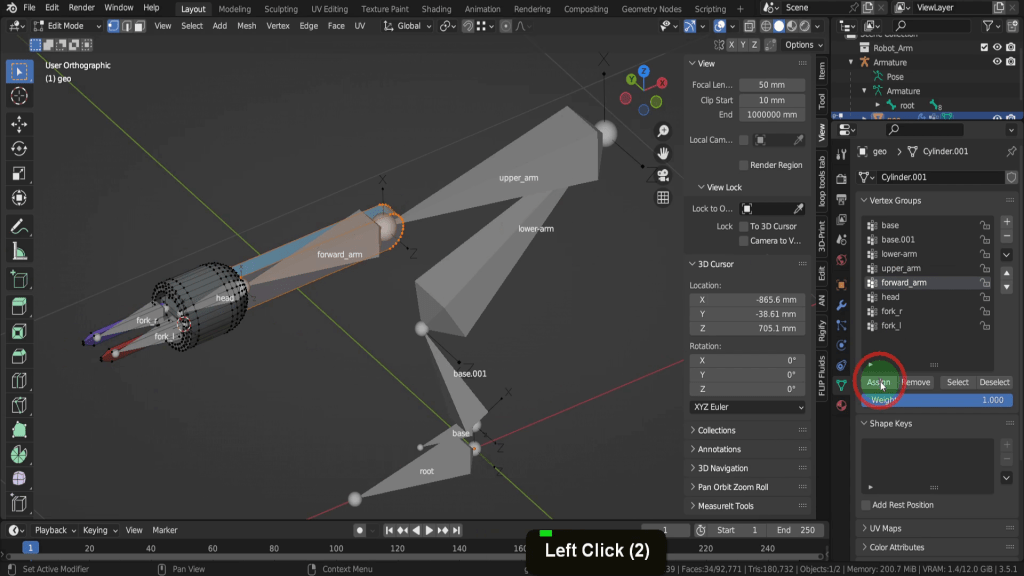Screen dimensions: 1024x576
Task: Select the 3D Cursor tool
Action: (x=18, y=96)
